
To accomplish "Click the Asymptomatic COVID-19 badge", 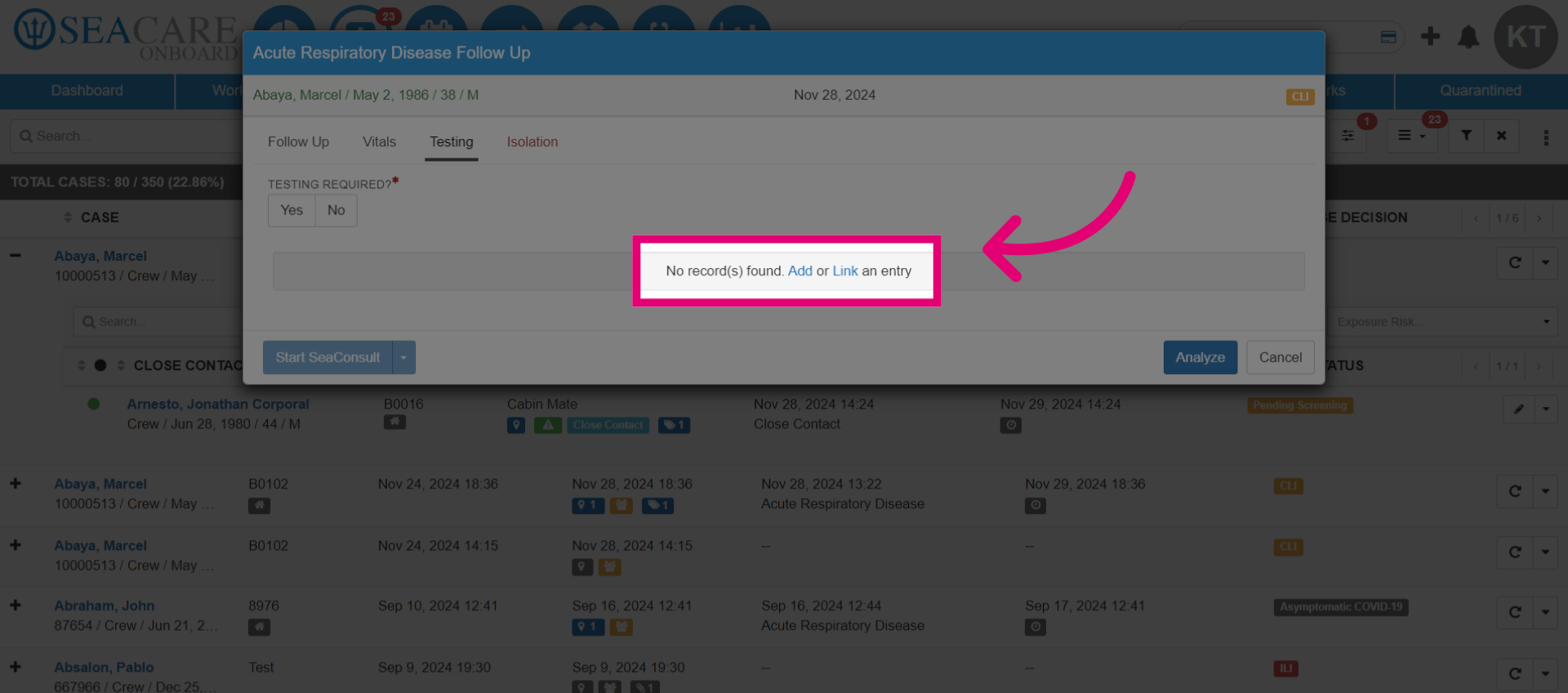I will [x=1341, y=607].
